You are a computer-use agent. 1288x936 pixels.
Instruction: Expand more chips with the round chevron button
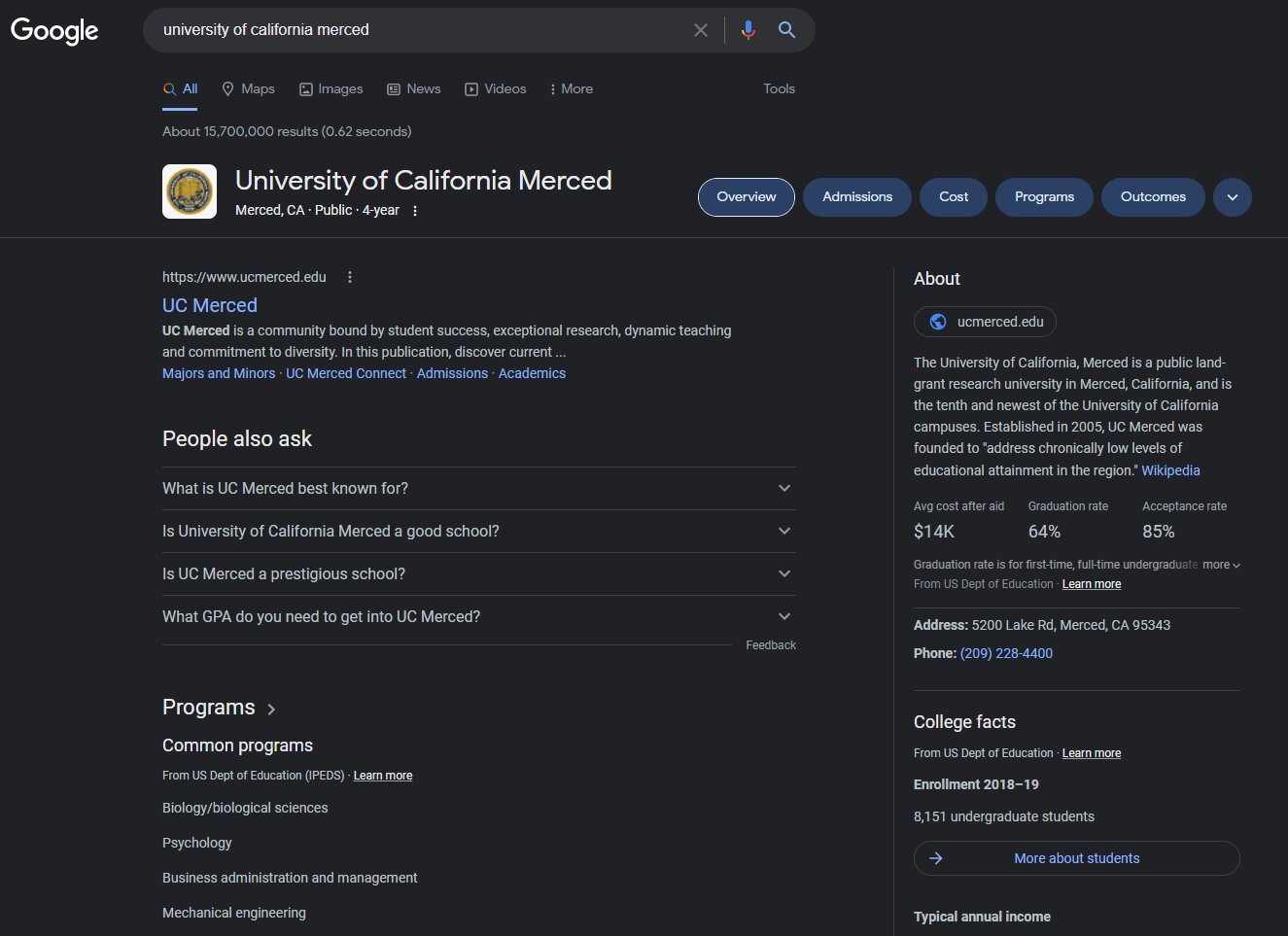click(1233, 197)
